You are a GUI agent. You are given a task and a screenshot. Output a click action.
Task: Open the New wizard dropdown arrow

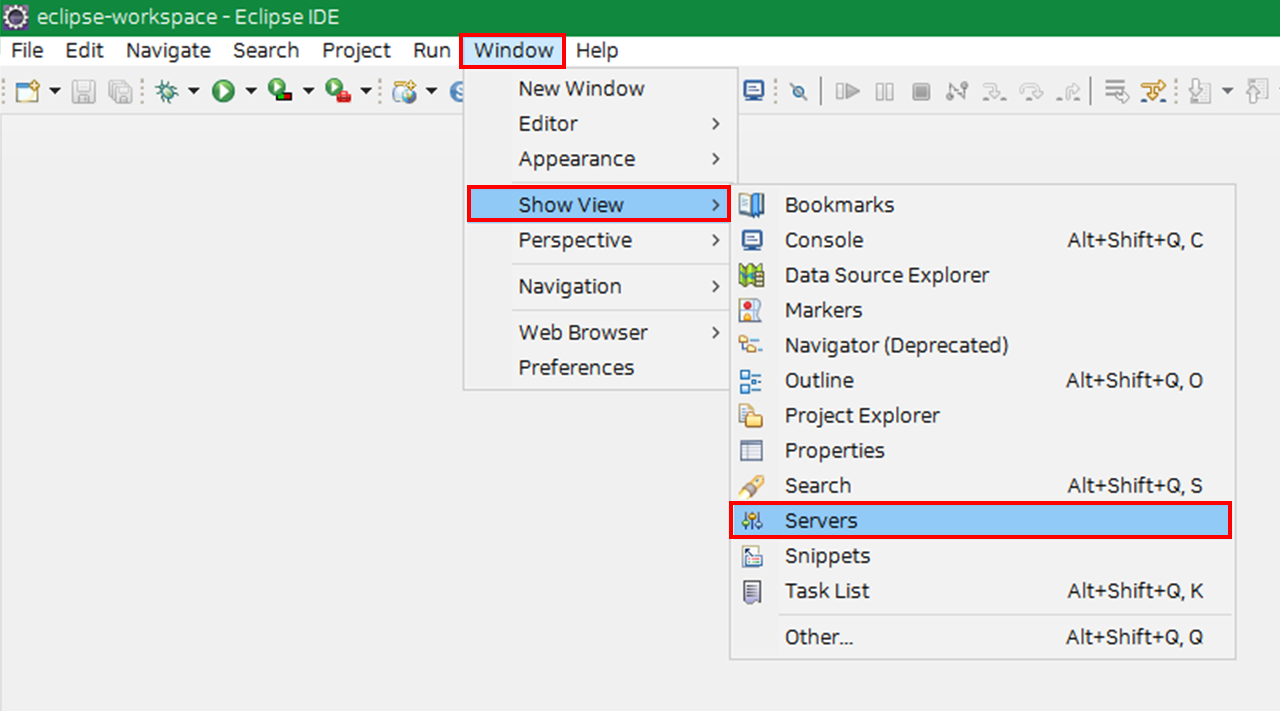[55, 92]
